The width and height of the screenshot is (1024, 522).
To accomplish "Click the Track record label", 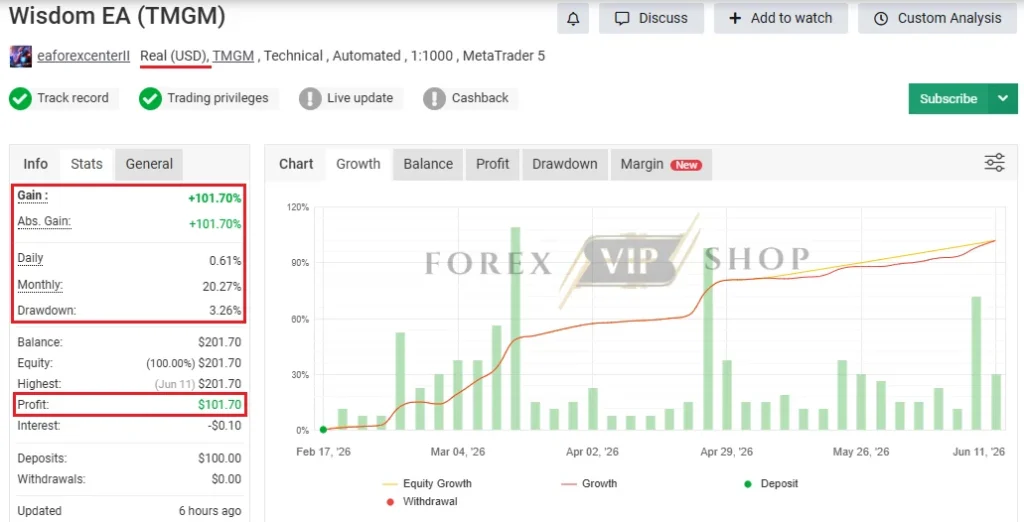I will 72,98.
